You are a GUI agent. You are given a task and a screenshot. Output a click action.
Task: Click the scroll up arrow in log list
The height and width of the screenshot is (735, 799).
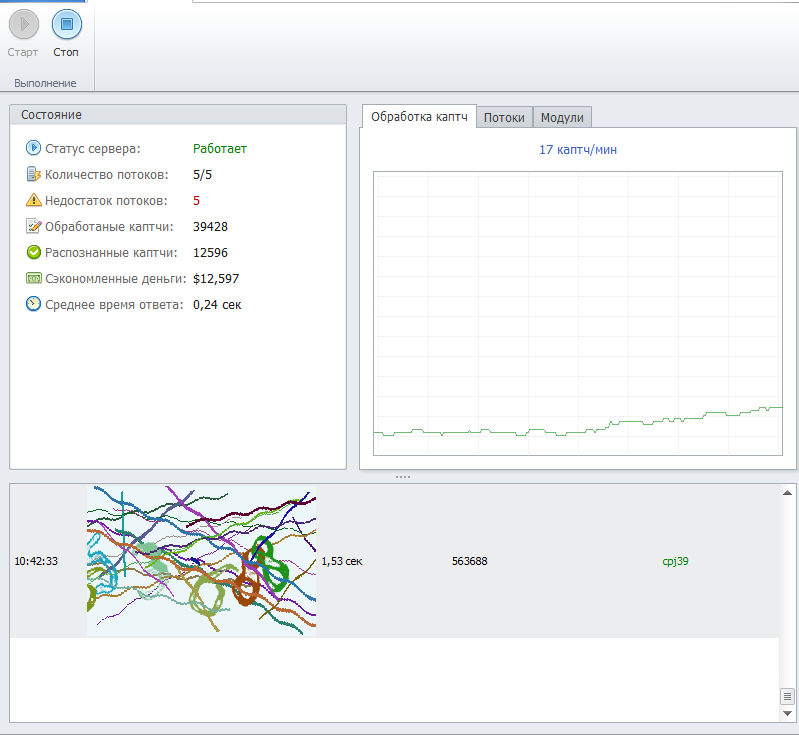tap(787, 492)
